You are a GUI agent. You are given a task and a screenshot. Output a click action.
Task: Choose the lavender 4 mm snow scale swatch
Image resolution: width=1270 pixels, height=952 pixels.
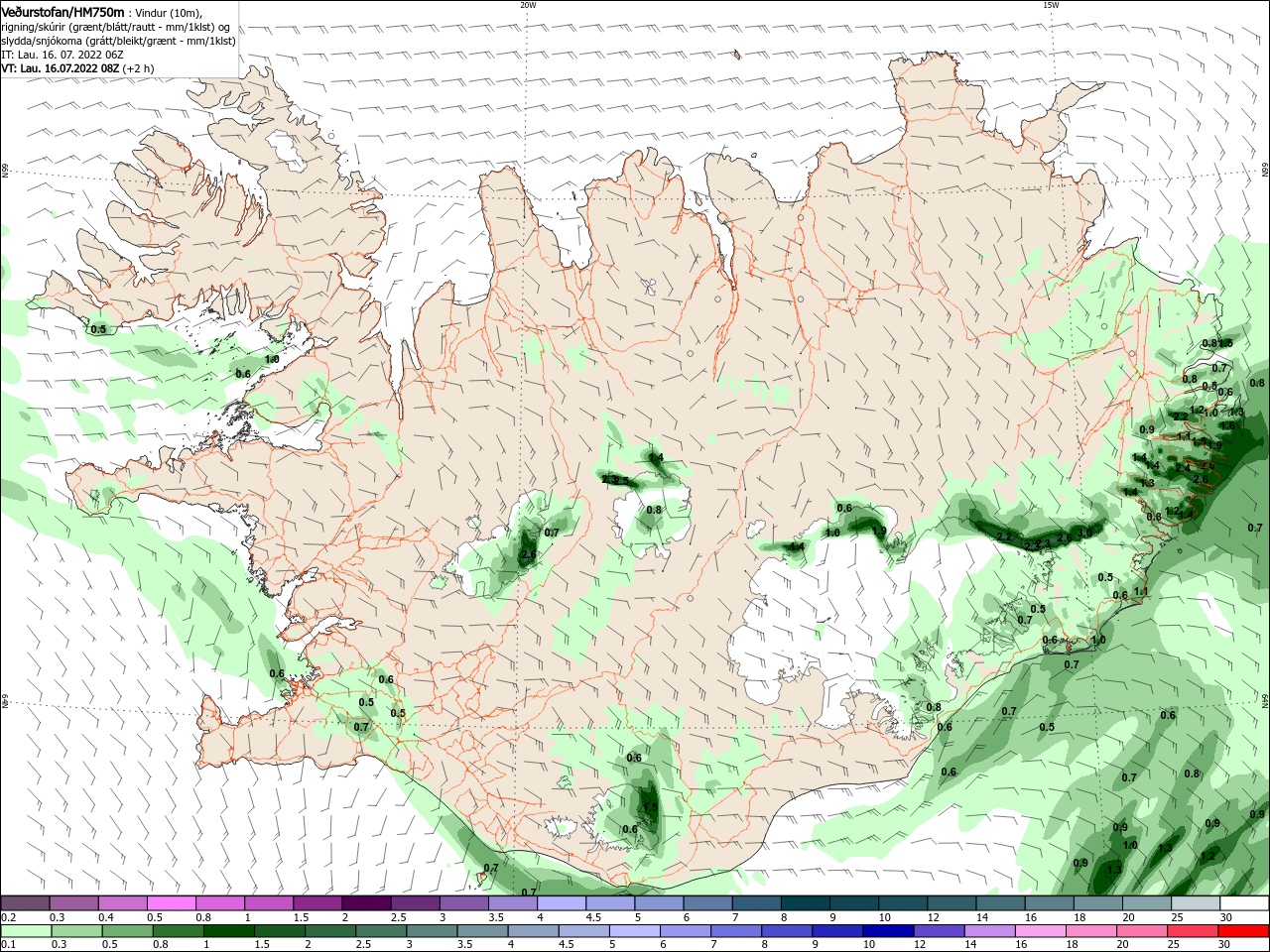(x=560, y=903)
